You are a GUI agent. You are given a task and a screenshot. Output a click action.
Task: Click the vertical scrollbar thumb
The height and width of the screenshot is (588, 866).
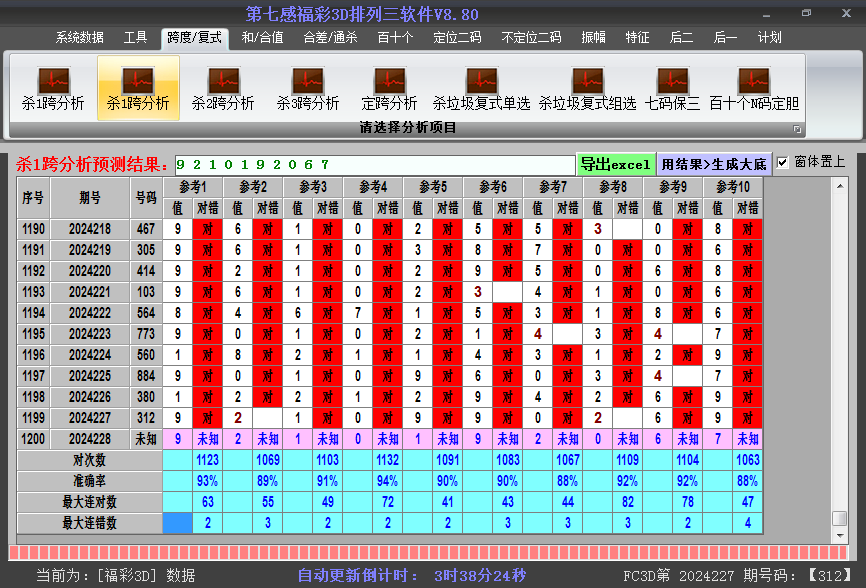click(839, 518)
